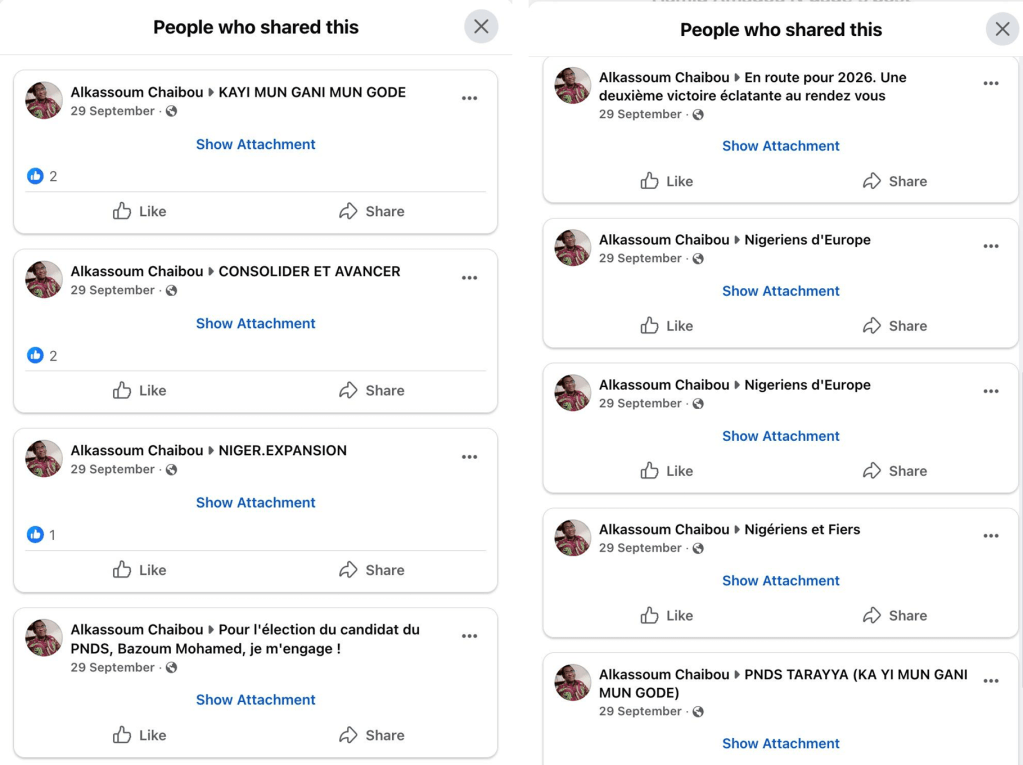1023x765 pixels.
Task: Click Alkassoum Chaibou name on PNDS TARAYYA post
Action: pyautogui.click(x=664, y=674)
